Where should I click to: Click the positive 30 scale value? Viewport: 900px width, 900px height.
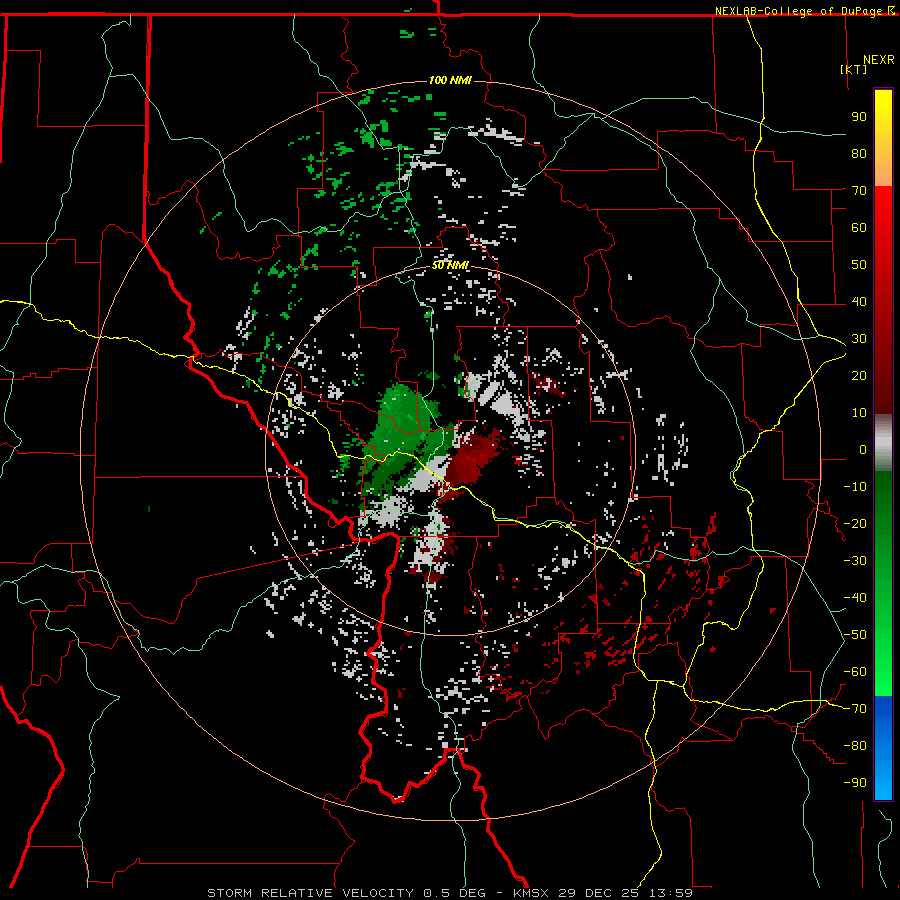[859, 339]
